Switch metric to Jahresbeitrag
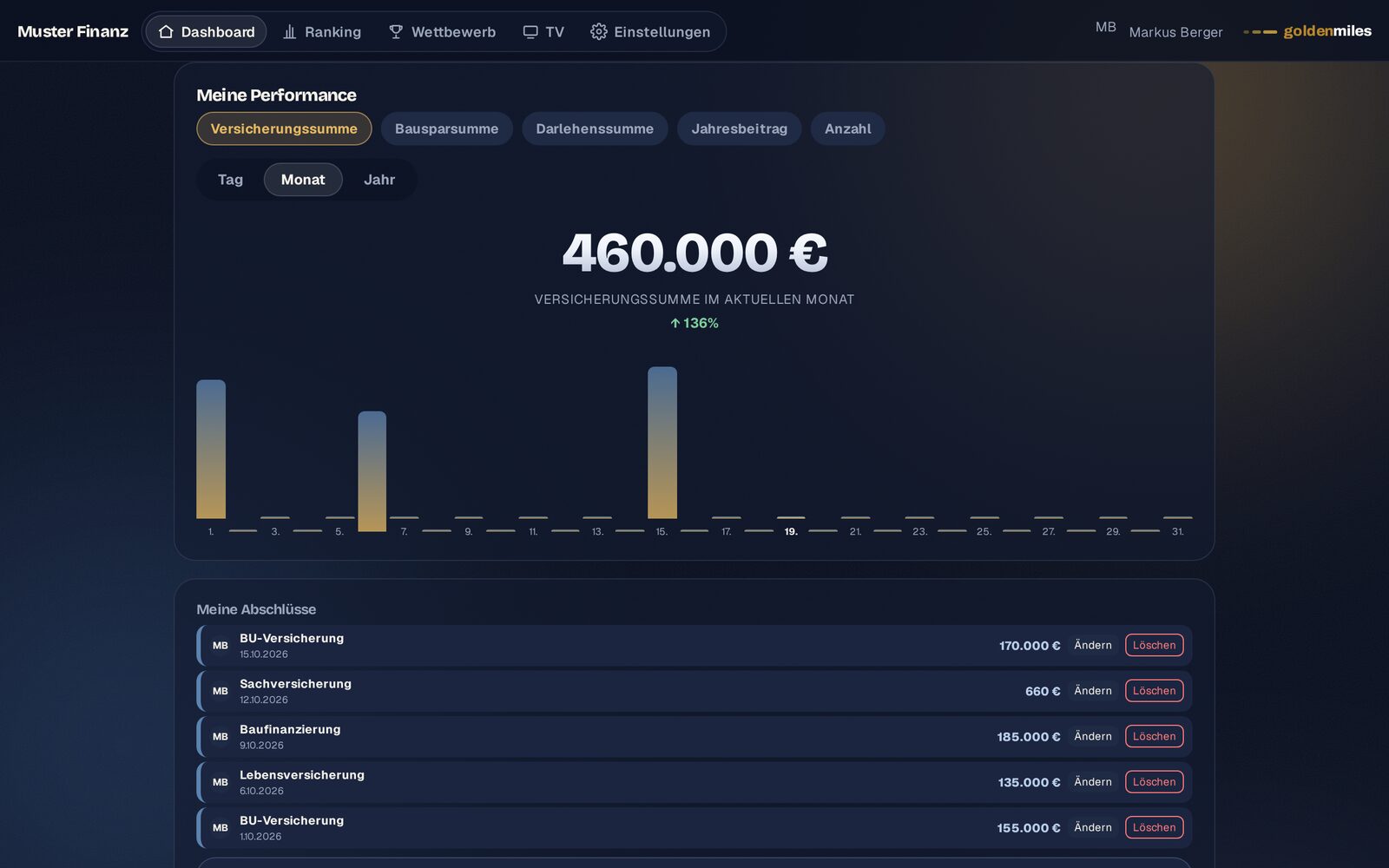The height and width of the screenshot is (868, 1389). [x=740, y=128]
